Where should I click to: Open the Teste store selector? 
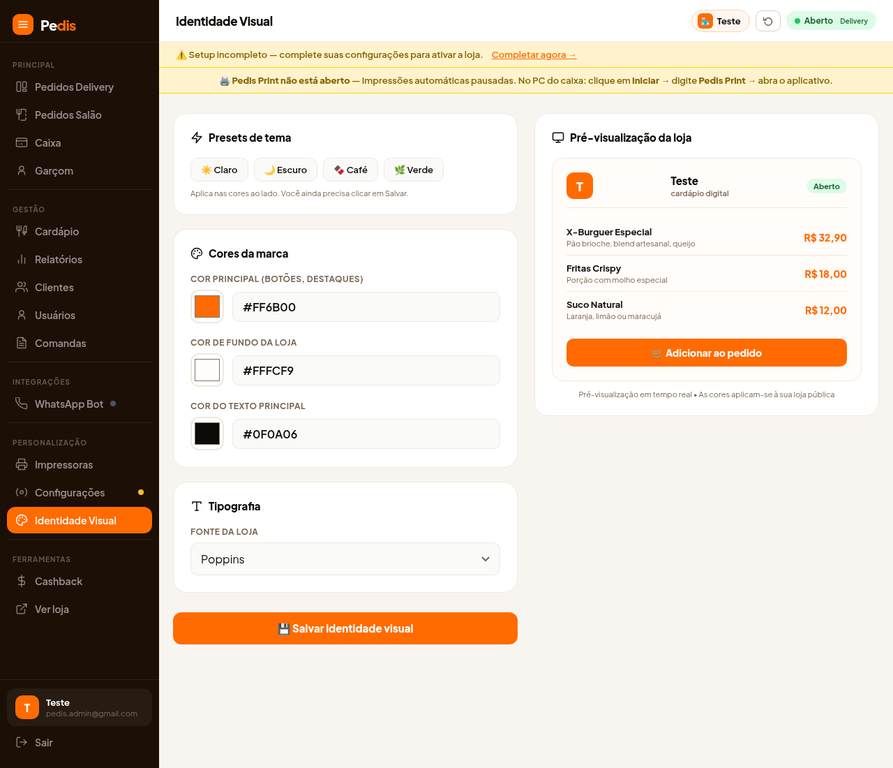pos(720,21)
